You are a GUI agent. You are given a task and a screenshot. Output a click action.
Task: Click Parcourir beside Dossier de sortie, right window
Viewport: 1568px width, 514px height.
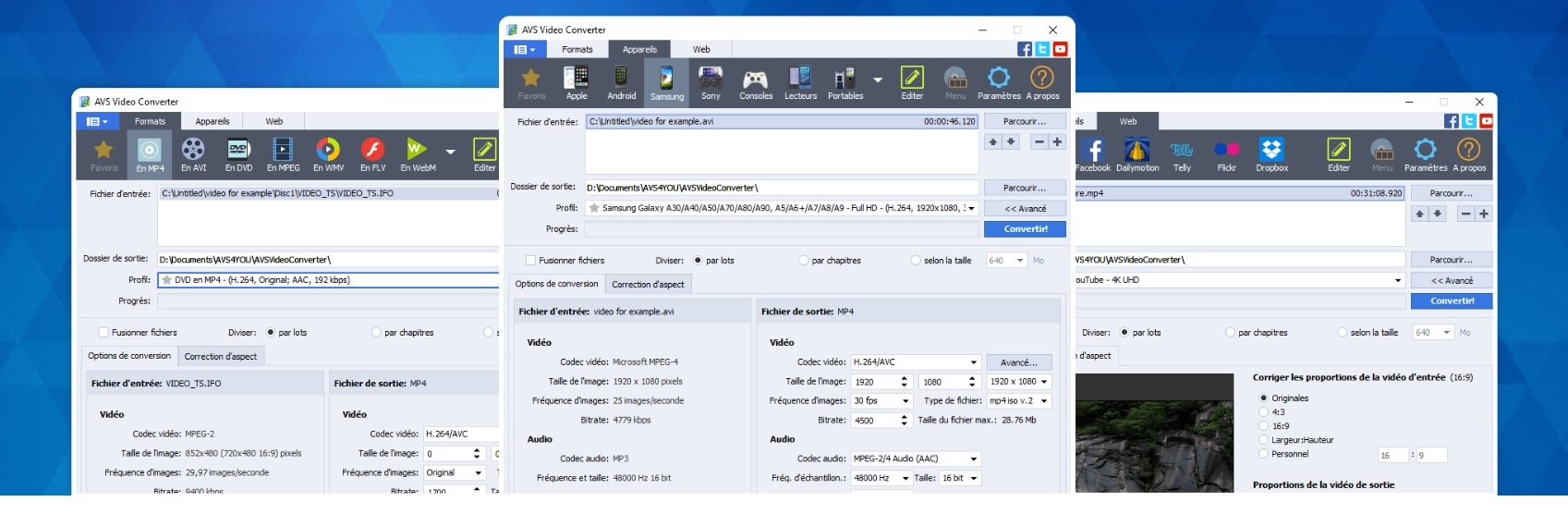(x=1452, y=260)
